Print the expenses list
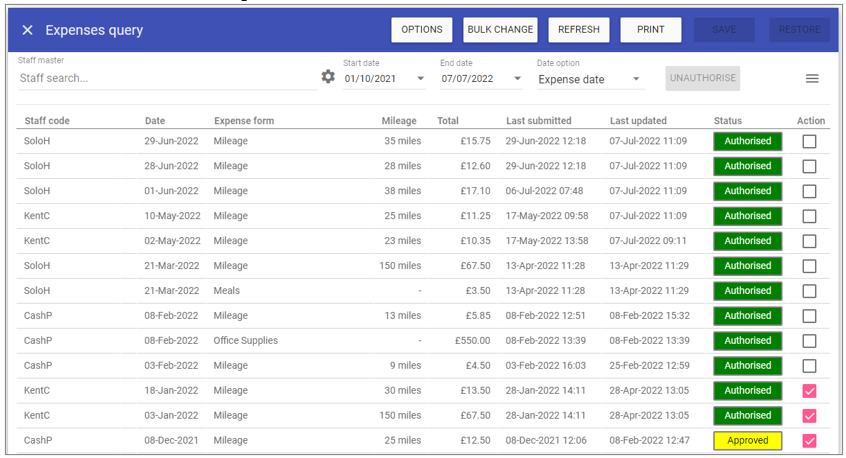This screenshot has width=846, height=458. [x=650, y=30]
